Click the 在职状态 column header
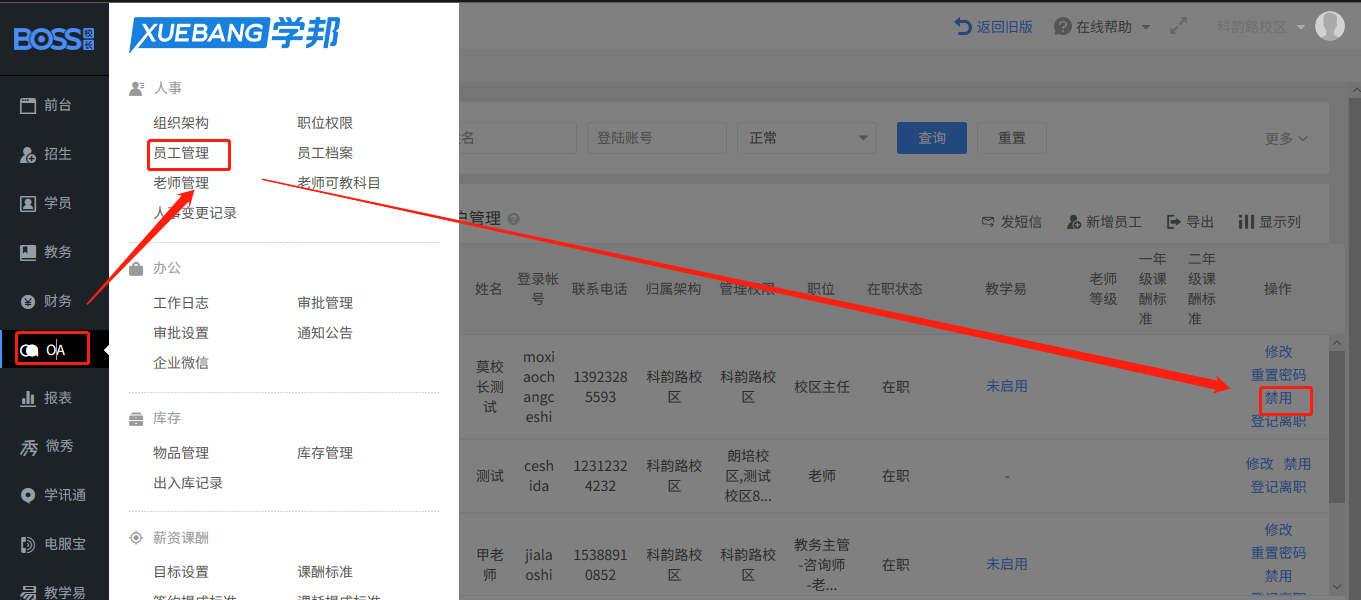Screen dimensions: 1361x600 [x=895, y=289]
